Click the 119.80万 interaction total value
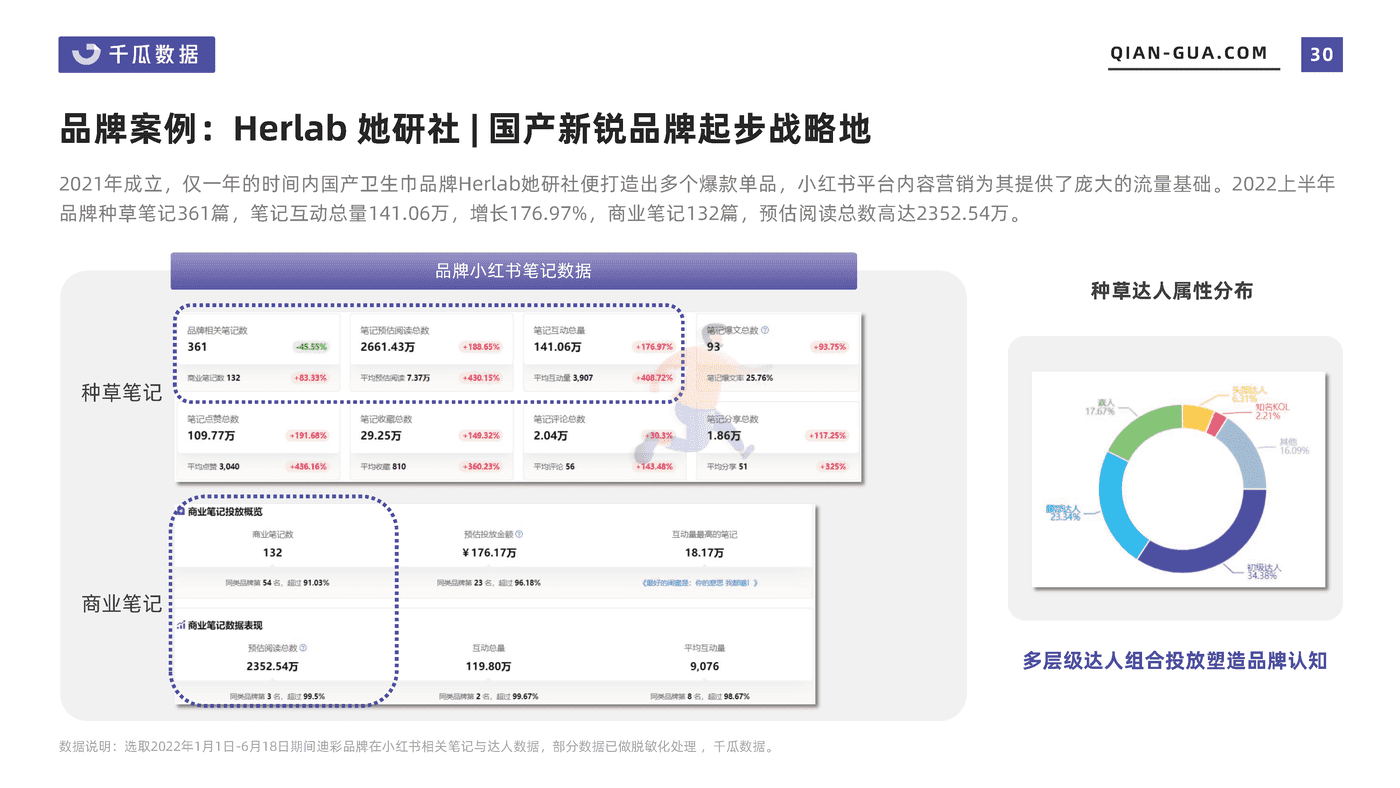The height and width of the screenshot is (788, 1400). coord(489,666)
